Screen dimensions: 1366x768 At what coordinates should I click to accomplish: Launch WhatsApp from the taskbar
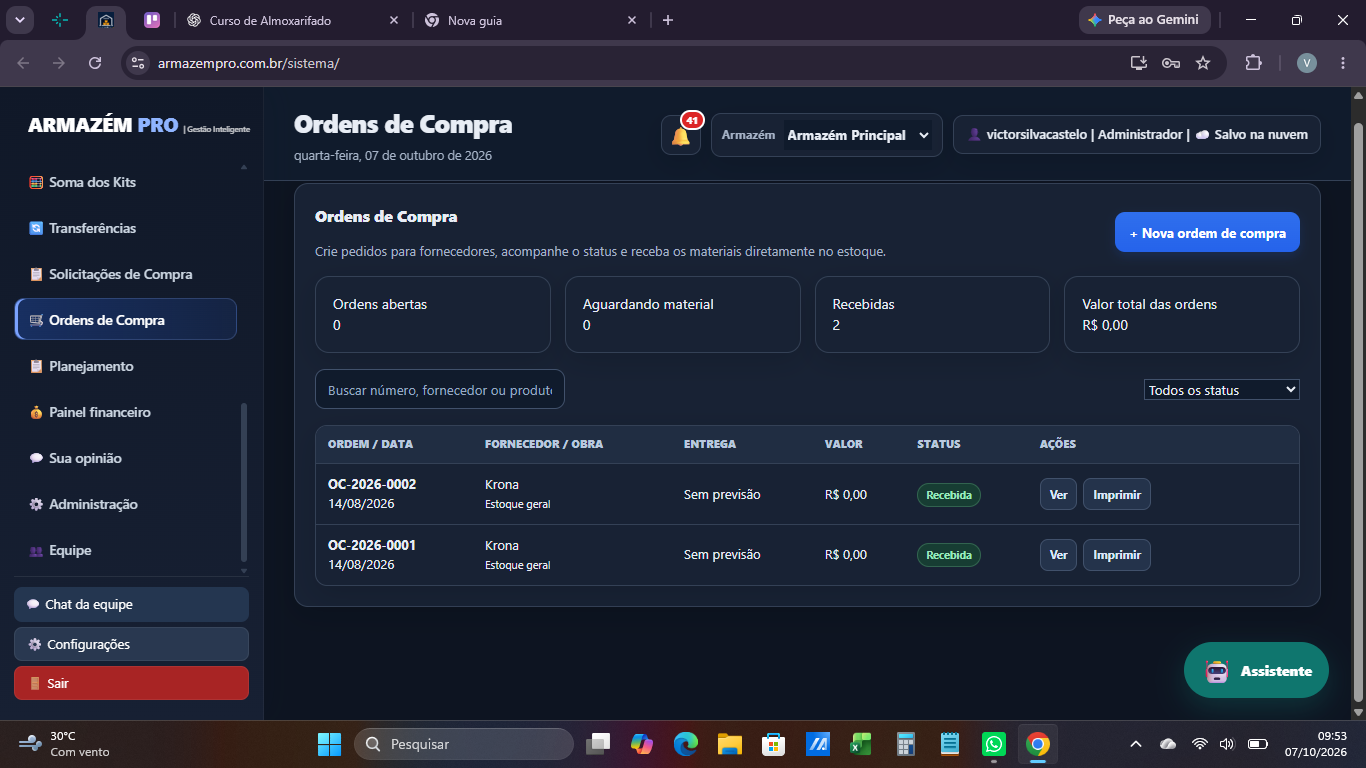(x=993, y=744)
